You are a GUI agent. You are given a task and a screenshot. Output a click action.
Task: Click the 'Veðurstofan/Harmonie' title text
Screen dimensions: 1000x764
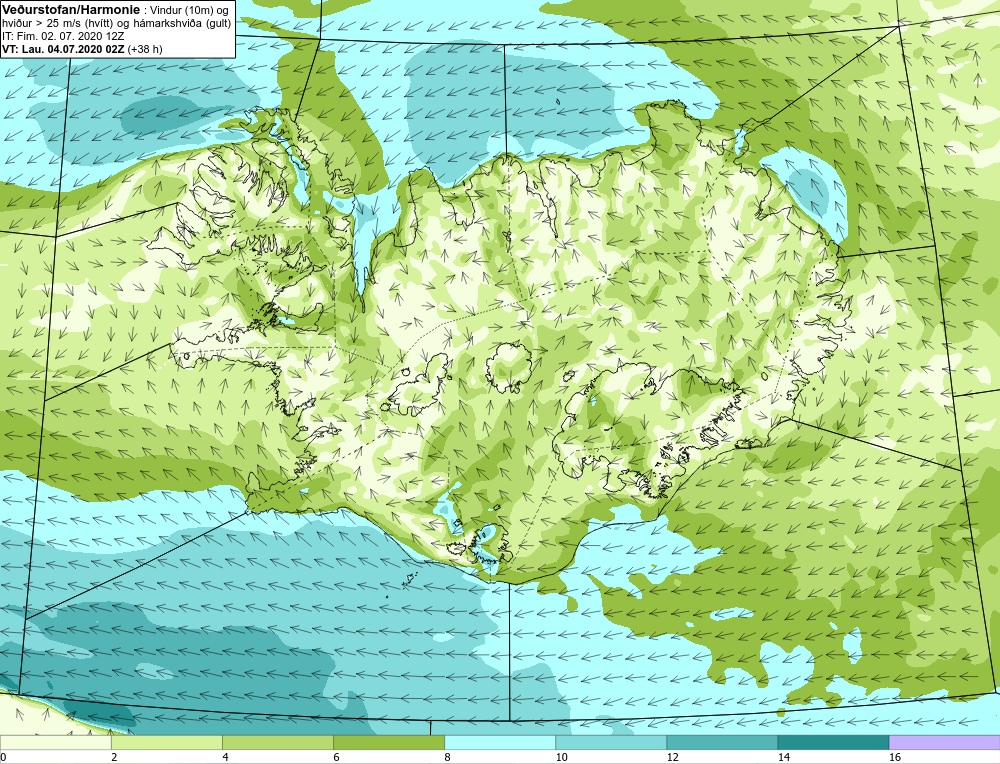(70, 10)
